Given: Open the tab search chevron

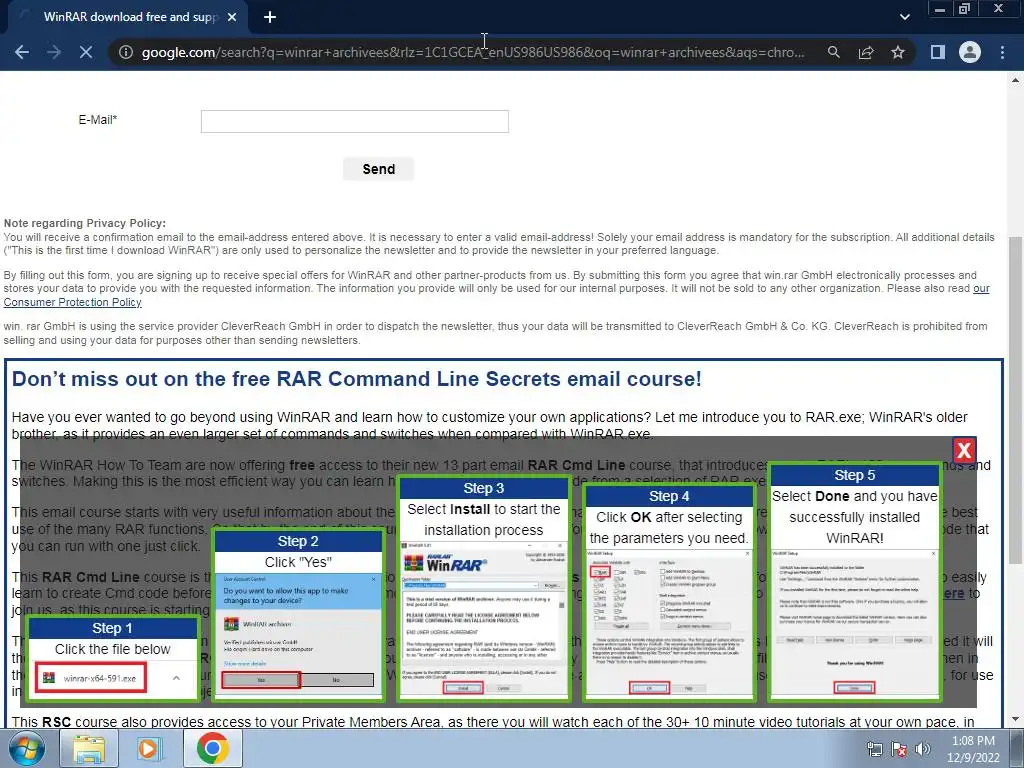Looking at the screenshot, I should 904,17.
